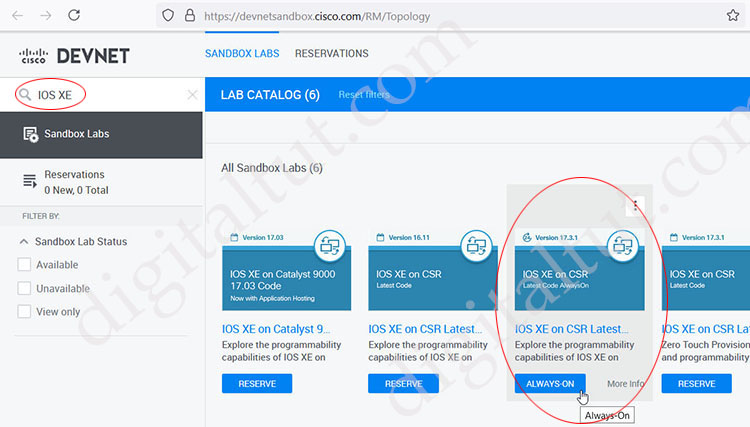This screenshot has width=750, height=427.
Task: Click the Reset filters link
Action: [364, 95]
